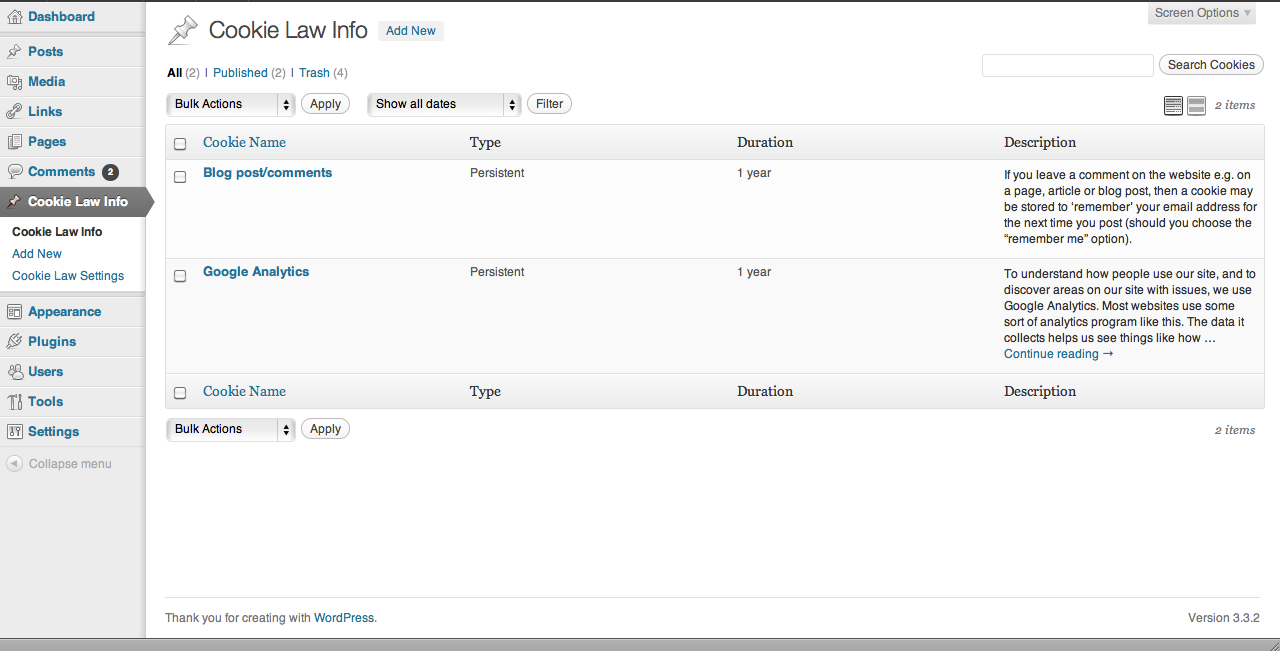Switch to excerpt view icon
Screen dimensions: 1280x651
pyautogui.click(x=1196, y=106)
